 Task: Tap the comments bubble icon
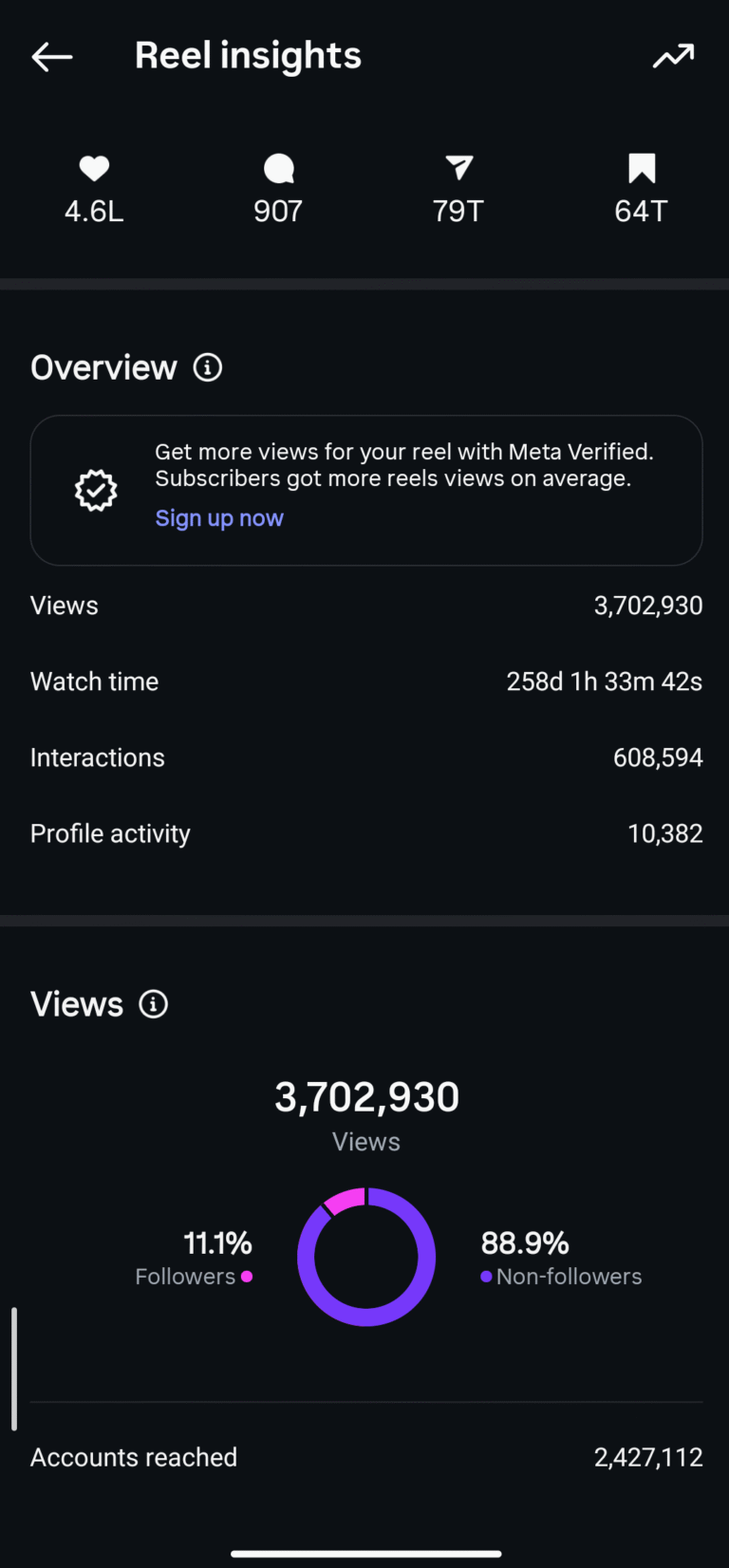278,169
